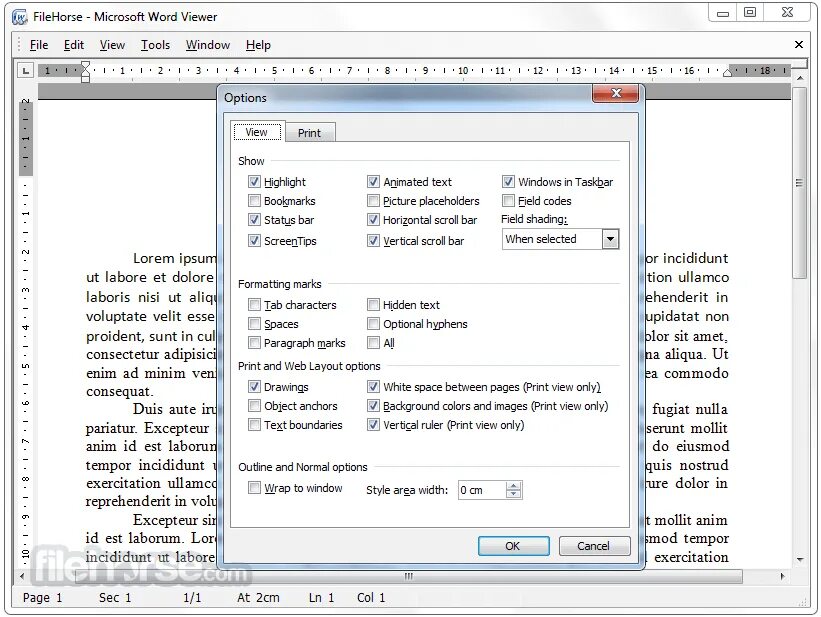Close the Word Viewer window
The height and width of the screenshot is (617, 821).
[787, 12]
